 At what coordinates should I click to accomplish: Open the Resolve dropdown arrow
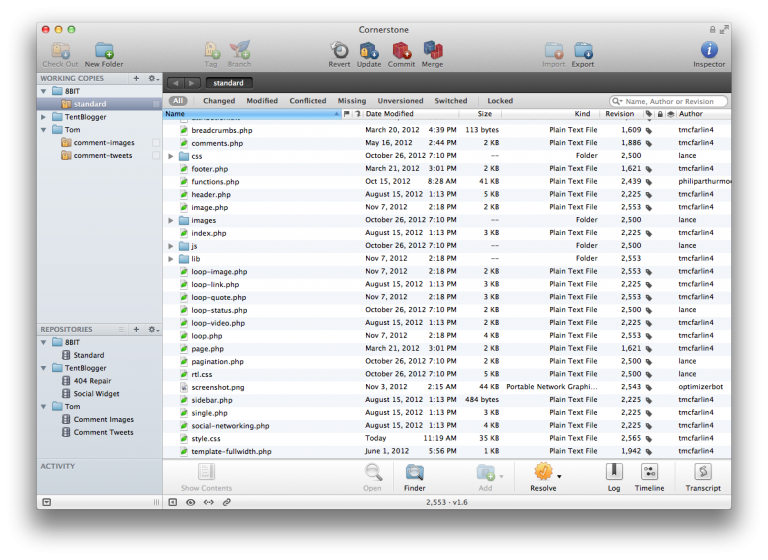[x=559, y=476]
